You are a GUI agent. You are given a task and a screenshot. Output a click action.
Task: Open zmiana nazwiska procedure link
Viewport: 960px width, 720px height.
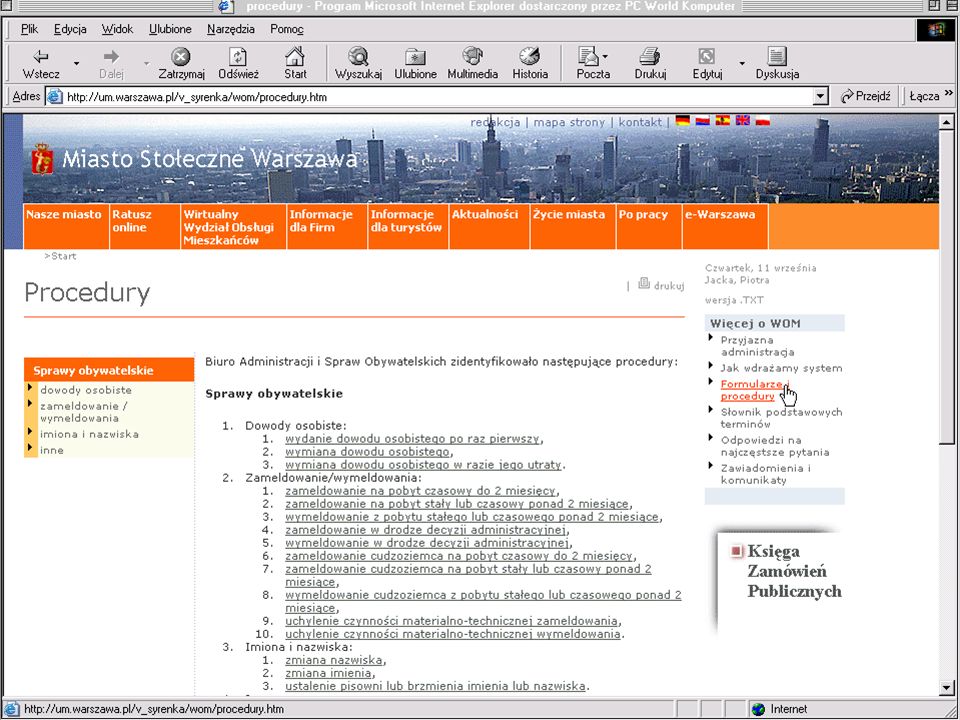(334, 660)
